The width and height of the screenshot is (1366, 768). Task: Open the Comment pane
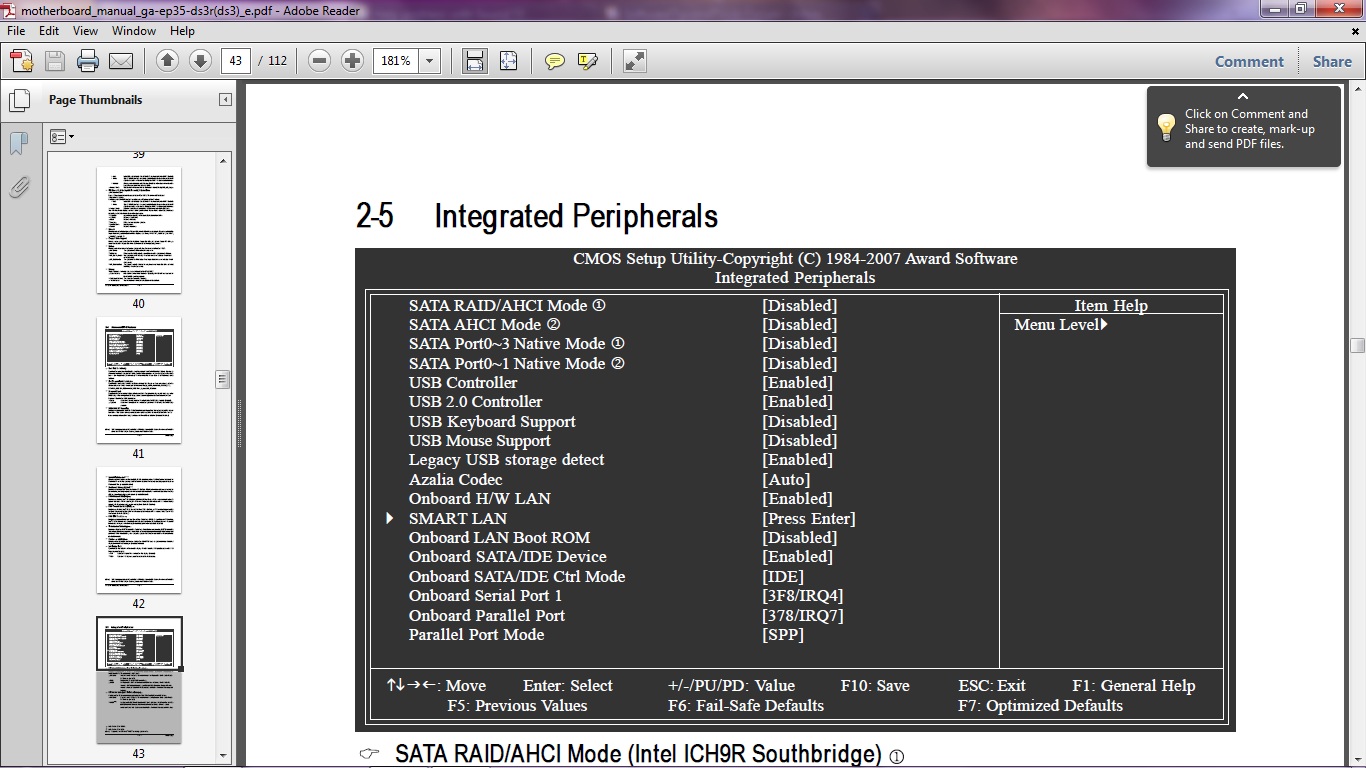tap(1249, 61)
